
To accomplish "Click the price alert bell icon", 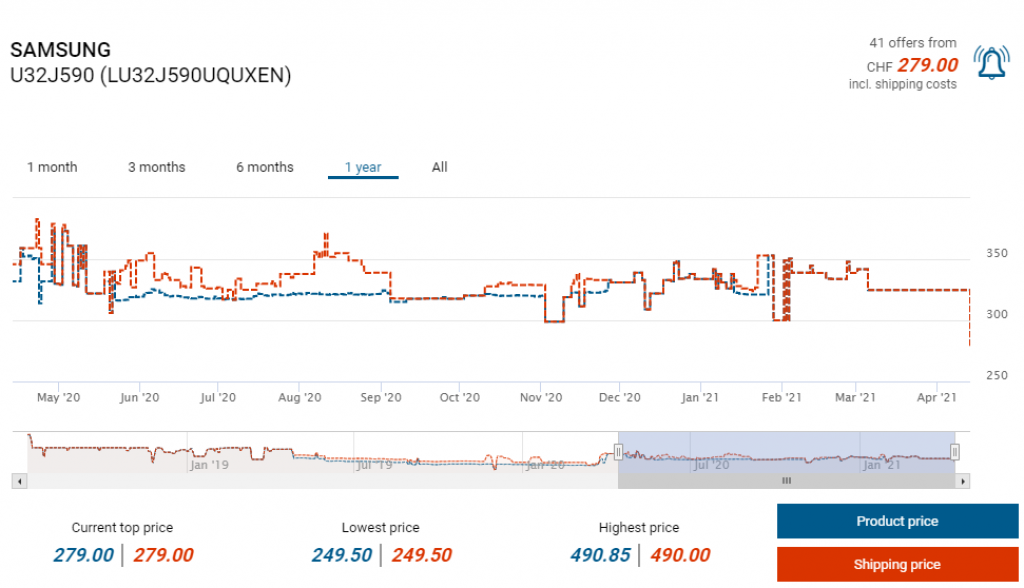I will [x=991, y=64].
